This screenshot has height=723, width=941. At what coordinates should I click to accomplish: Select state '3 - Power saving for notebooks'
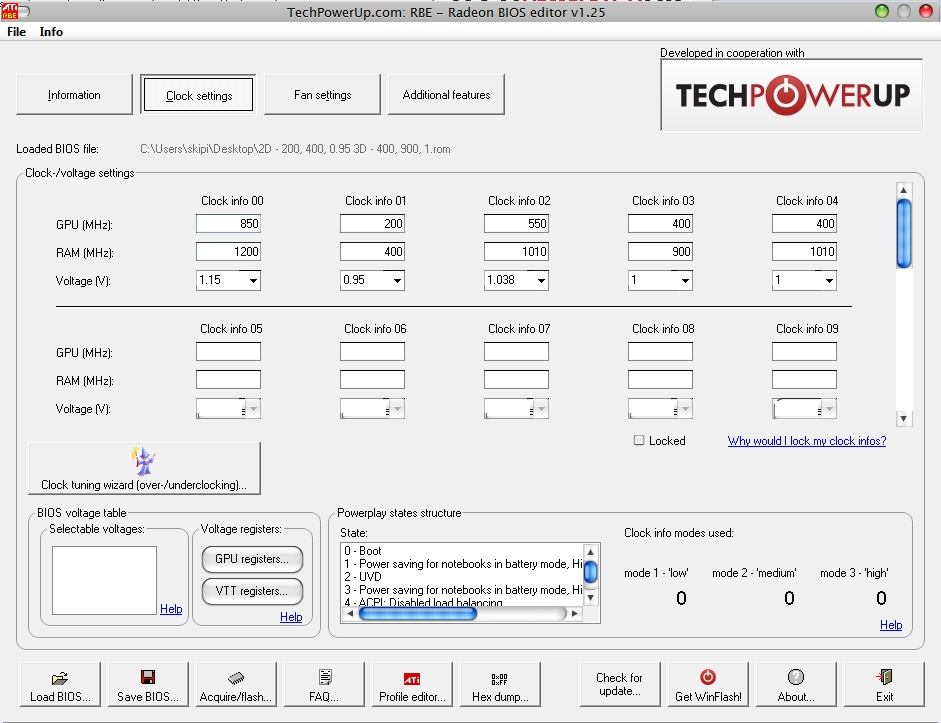click(x=462, y=590)
